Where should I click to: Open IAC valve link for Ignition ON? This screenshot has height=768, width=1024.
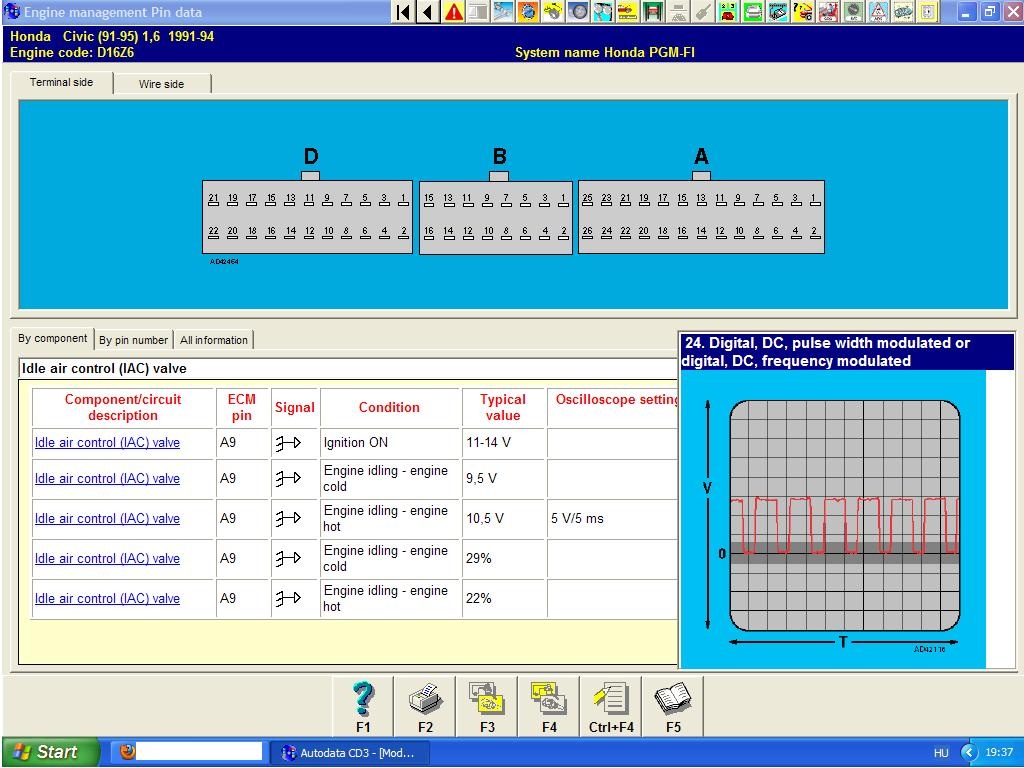click(x=107, y=442)
